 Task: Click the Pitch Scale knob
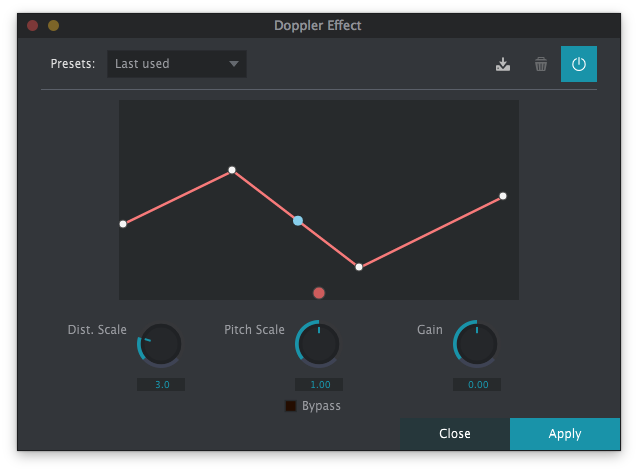click(319, 345)
